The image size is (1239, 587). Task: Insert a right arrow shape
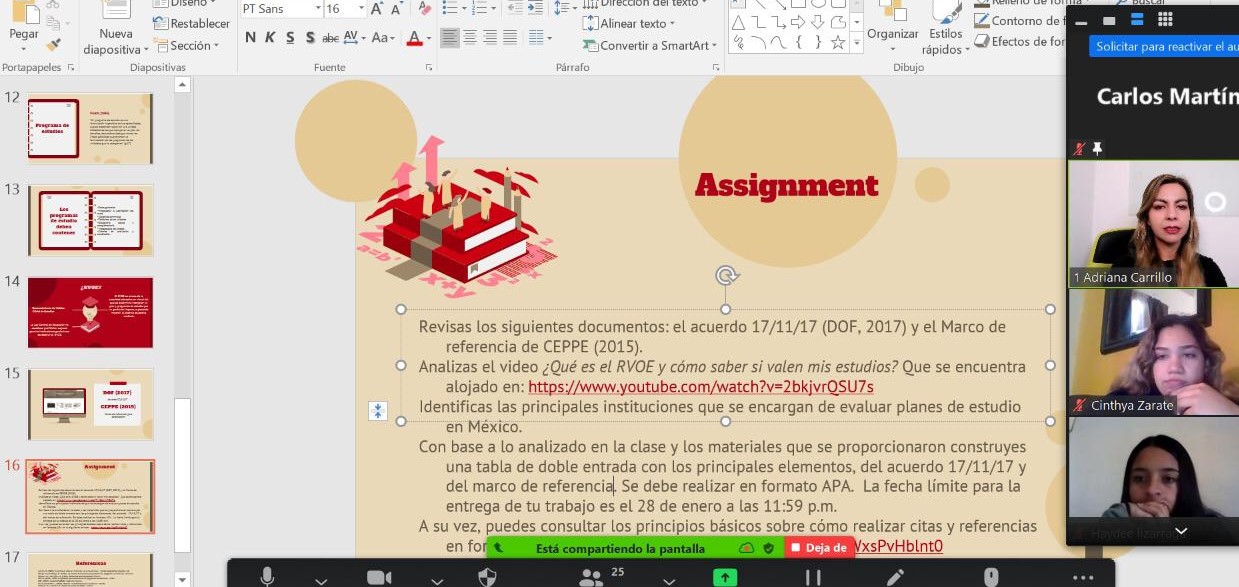pyautogui.click(x=797, y=22)
